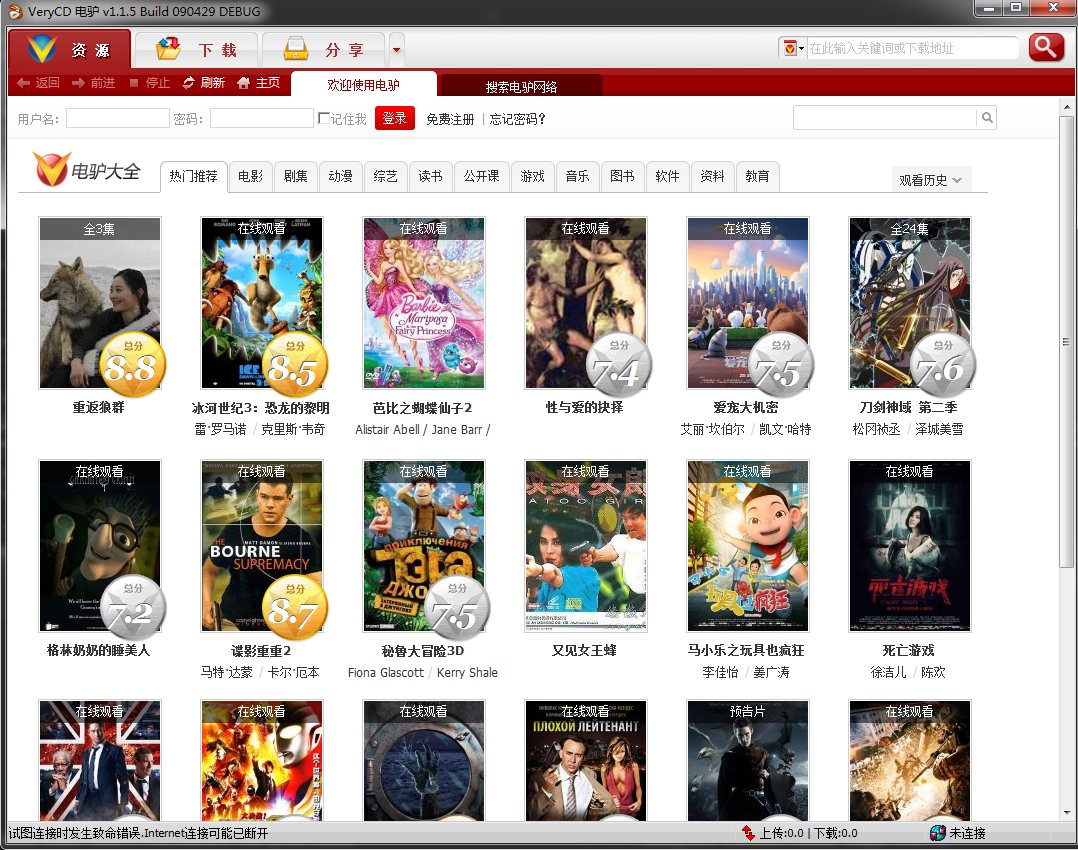Click the 又见女王蜂 title link
This screenshot has width=1078, height=850.
point(584,651)
